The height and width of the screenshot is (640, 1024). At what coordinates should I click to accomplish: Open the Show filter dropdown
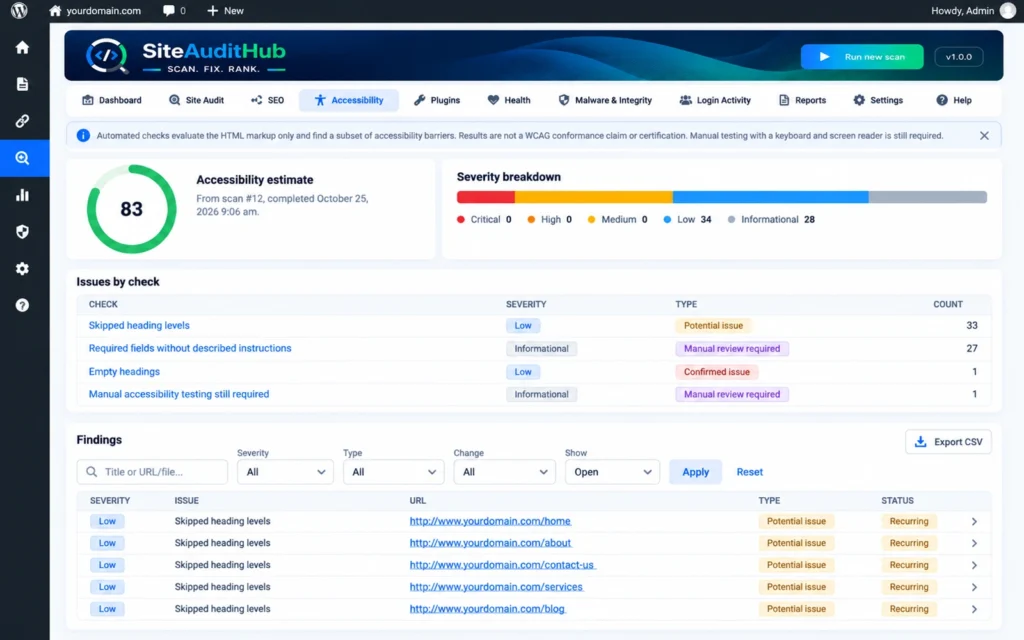pos(612,472)
